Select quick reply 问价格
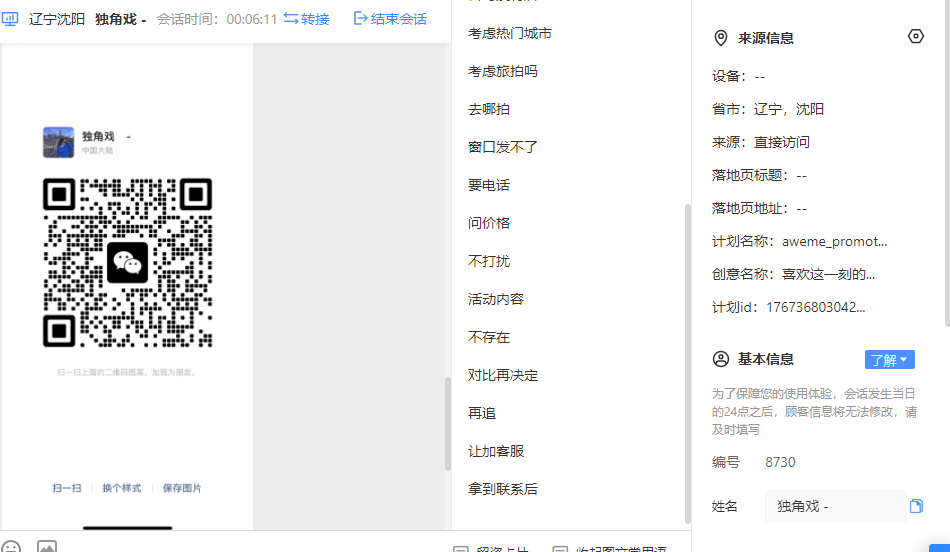The image size is (950, 552). pos(488,224)
